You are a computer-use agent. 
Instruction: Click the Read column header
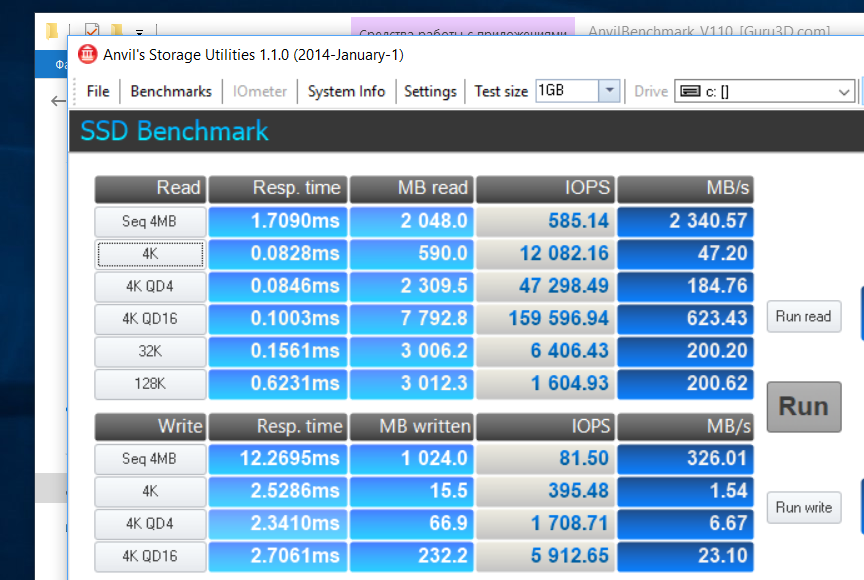pos(150,189)
